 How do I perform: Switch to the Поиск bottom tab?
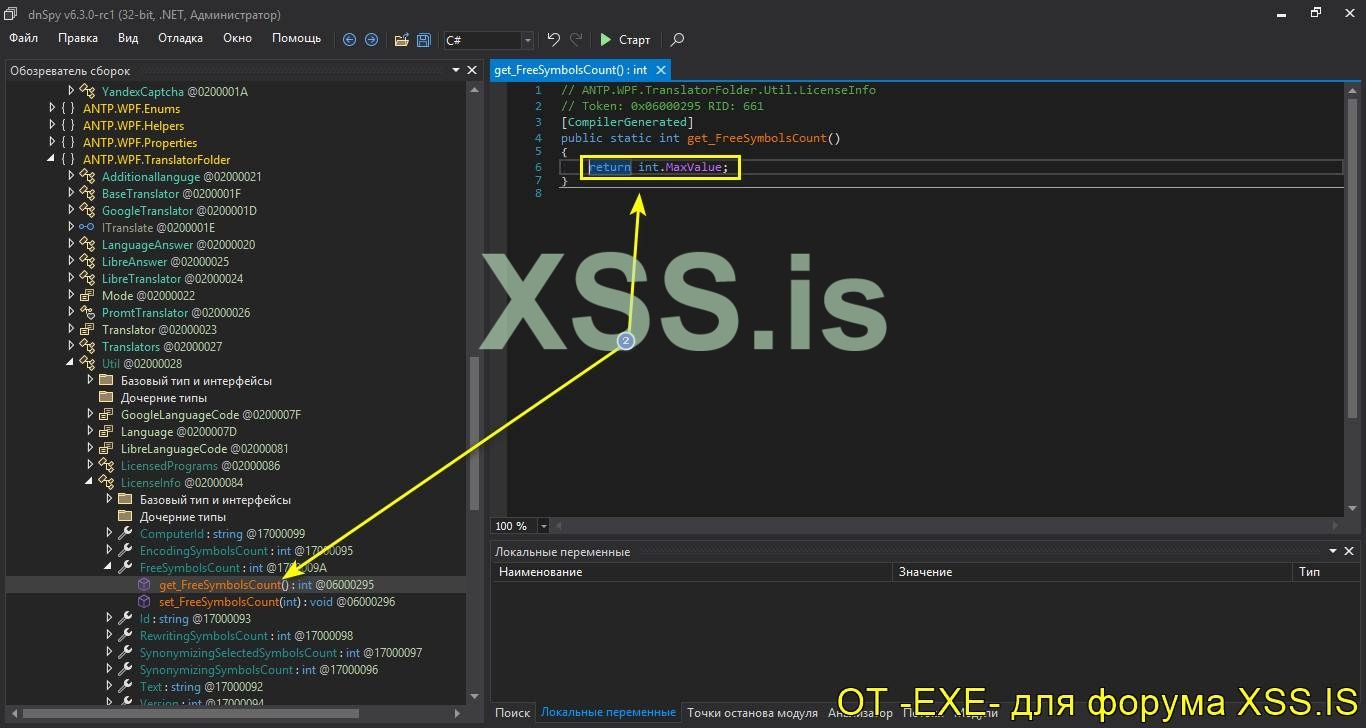tap(512, 713)
